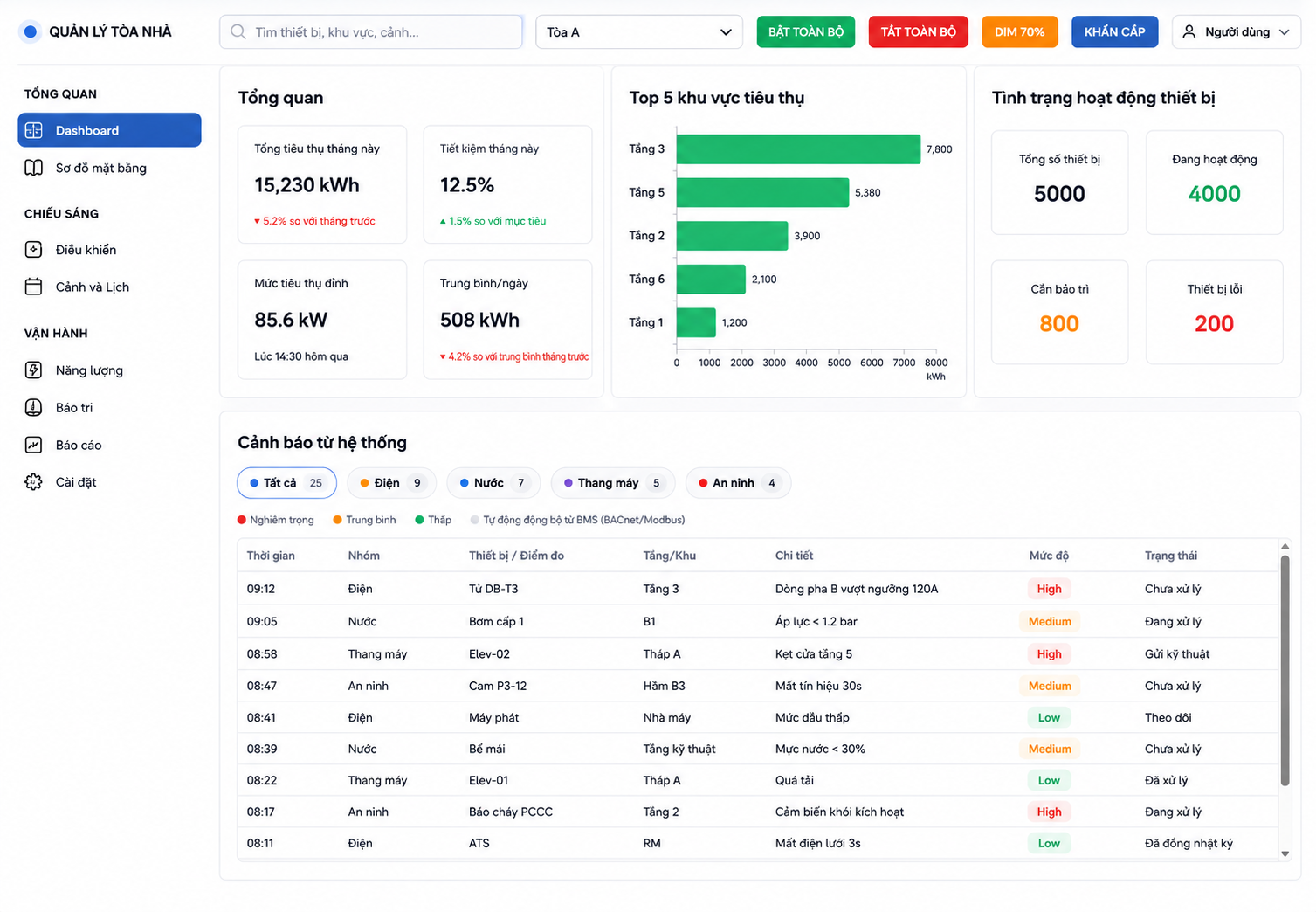Click the Sơ đồ mặt bằng map icon

(x=34, y=168)
